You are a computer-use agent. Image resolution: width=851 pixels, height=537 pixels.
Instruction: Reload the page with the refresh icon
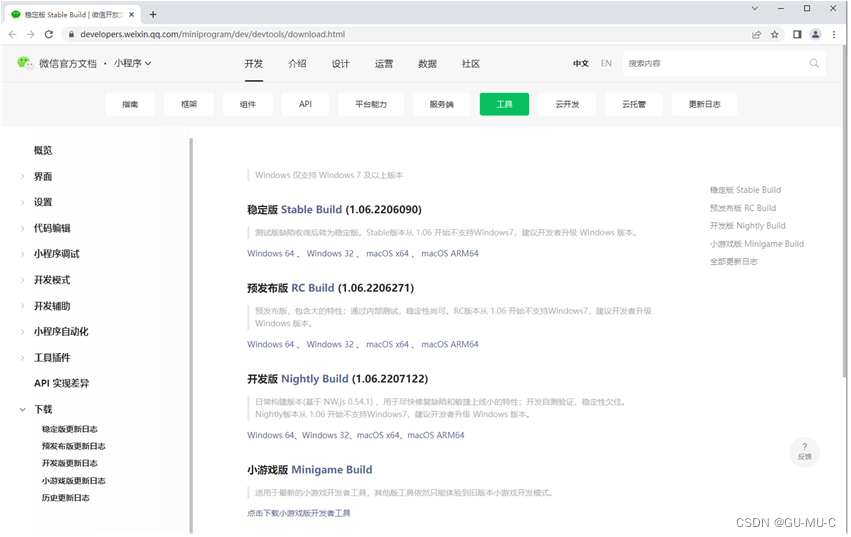click(49, 34)
